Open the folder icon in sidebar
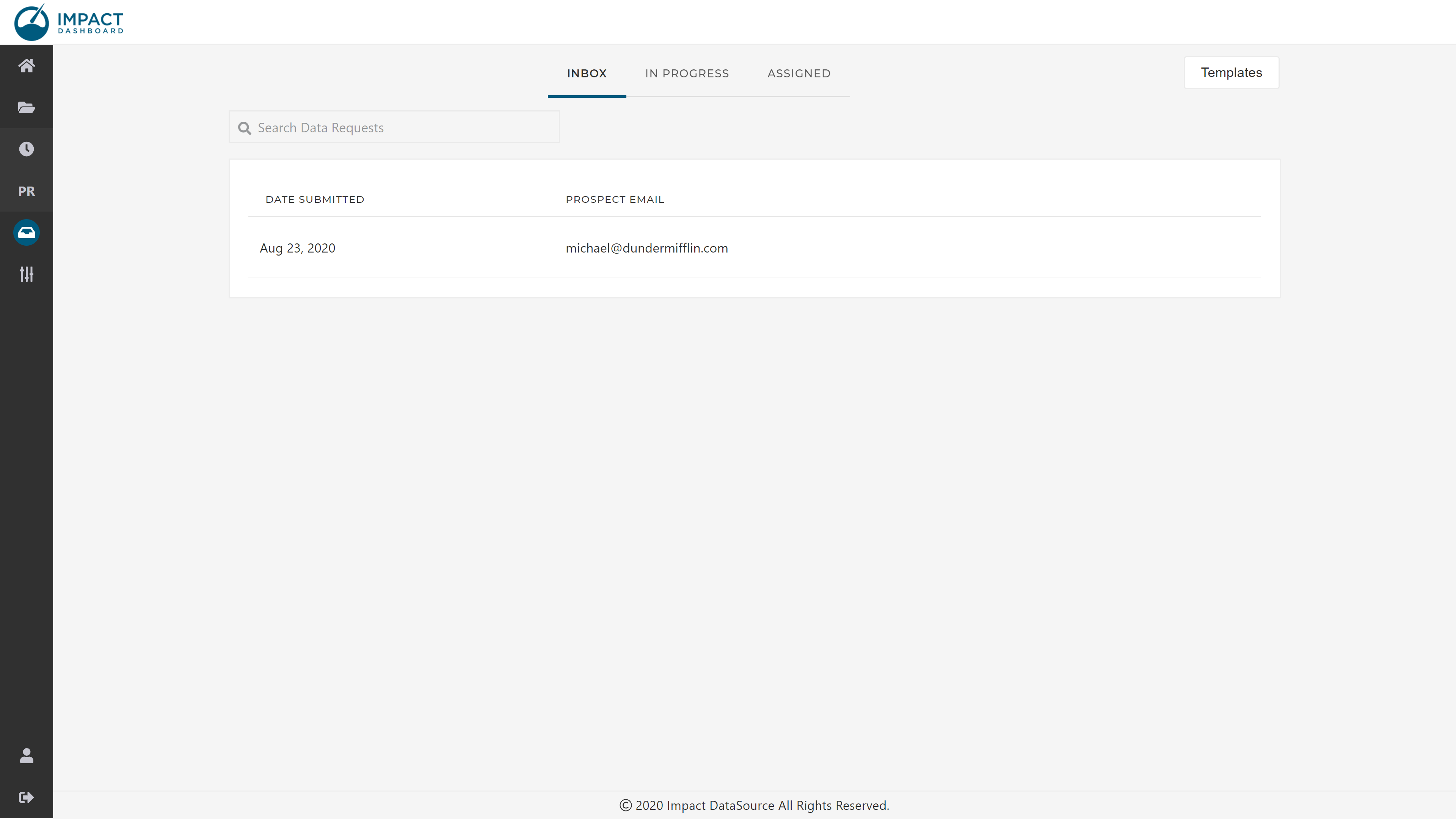Viewport: 1456px width, 819px height. coord(27,107)
